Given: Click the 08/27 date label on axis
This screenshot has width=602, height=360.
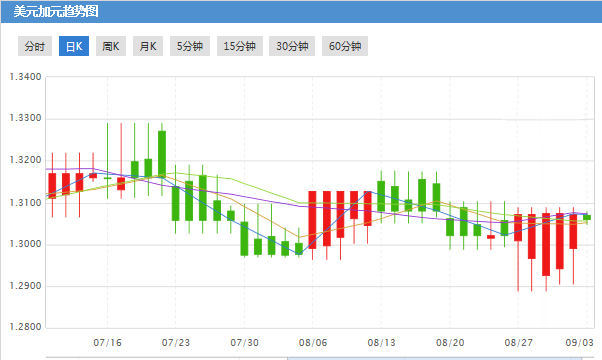Looking at the screenshot, I should [518, 342].
